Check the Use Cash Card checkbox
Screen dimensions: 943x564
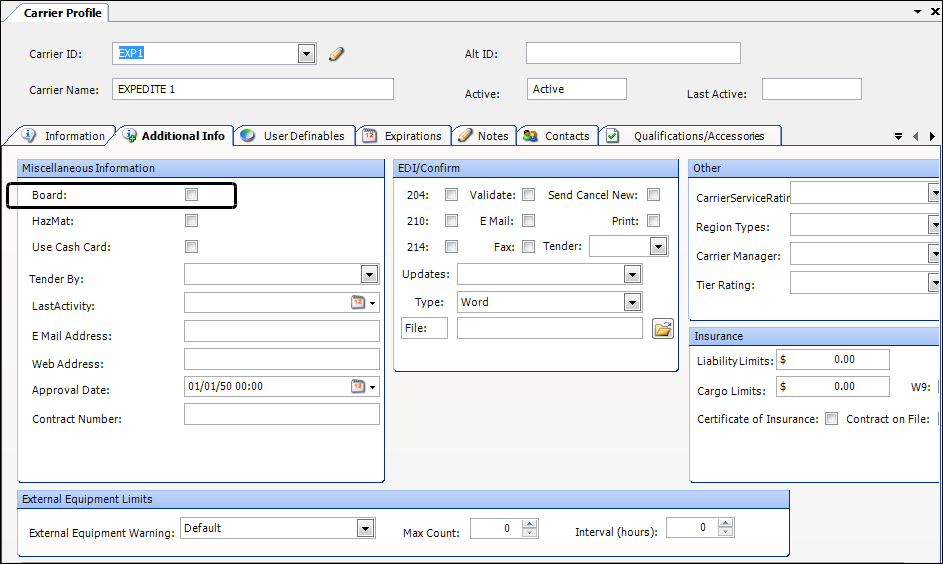pyautogui.click(x=191, y=247)
